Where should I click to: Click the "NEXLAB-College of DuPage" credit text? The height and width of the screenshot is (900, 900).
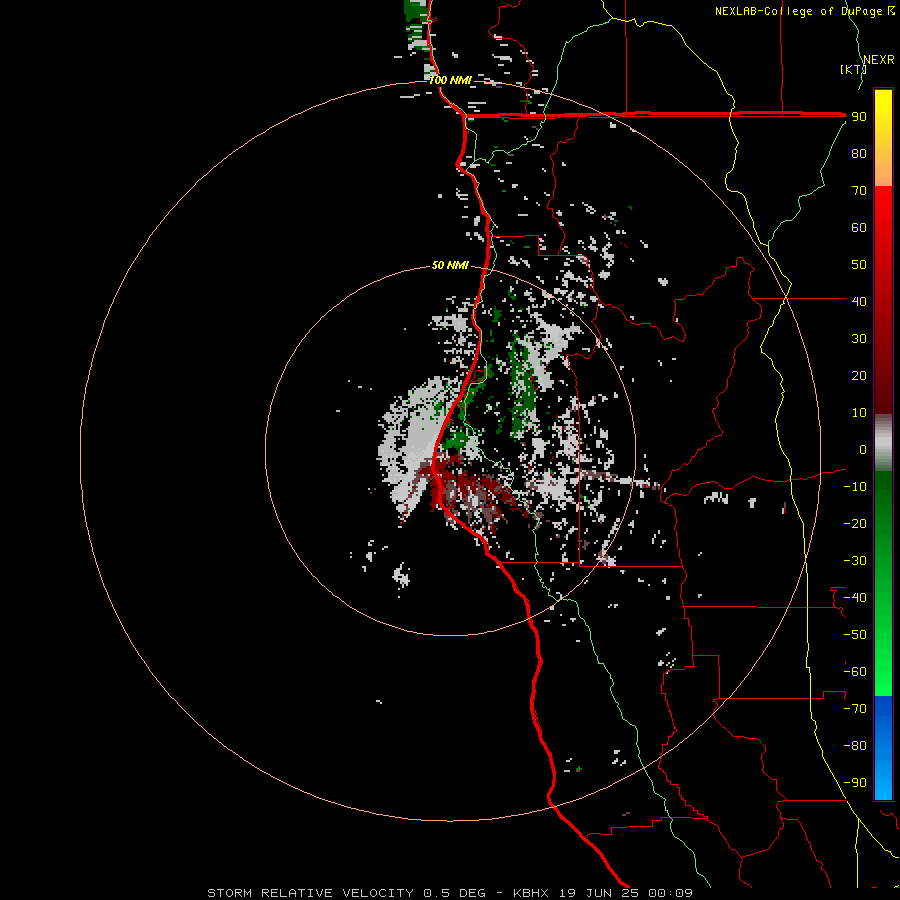click(800, 11)
